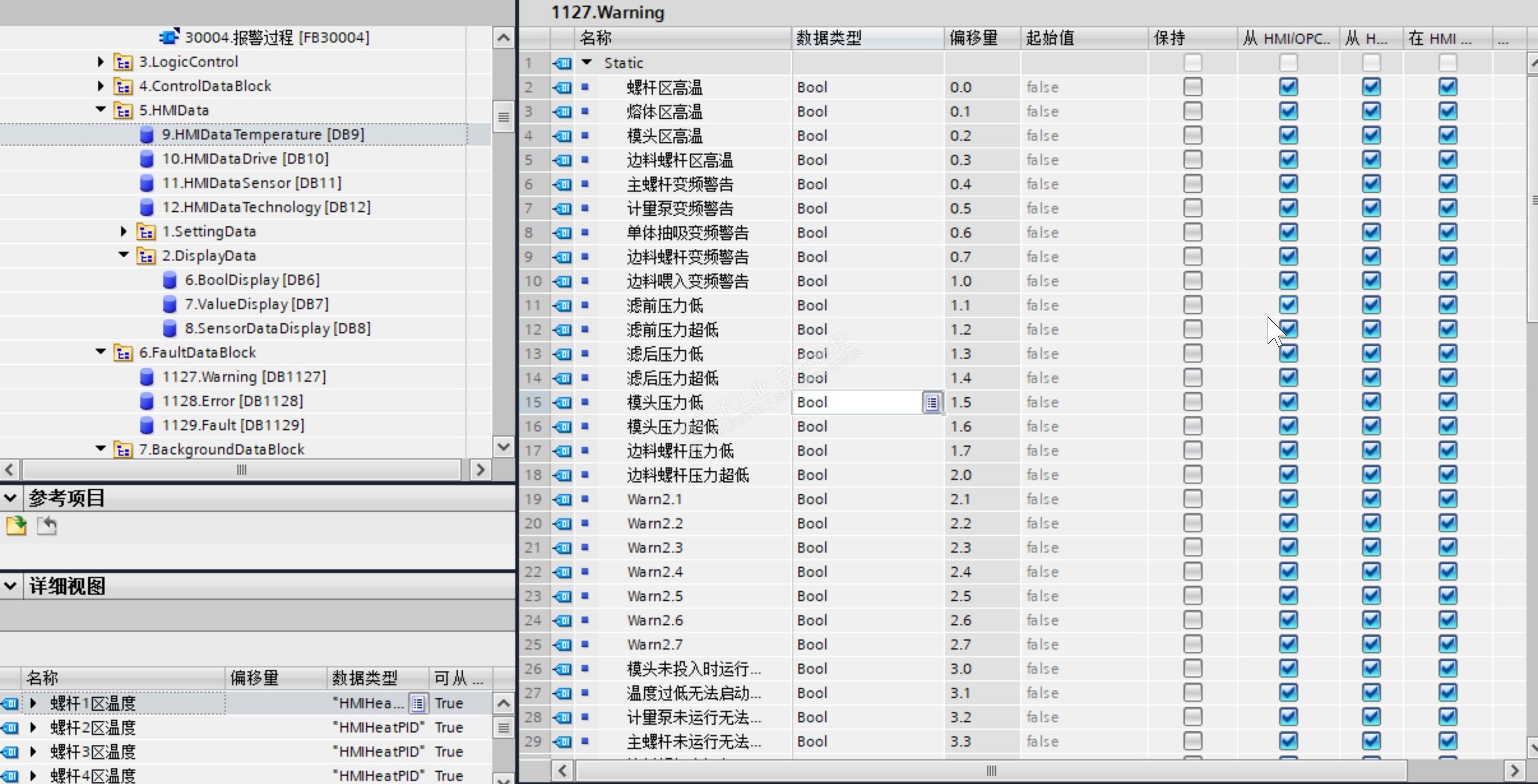Image resolution: width=1538 pixels, height=784 pixels.
Task: Click the 6.FaultDataBlock folder icon
Action: click(x=123, y=353)
